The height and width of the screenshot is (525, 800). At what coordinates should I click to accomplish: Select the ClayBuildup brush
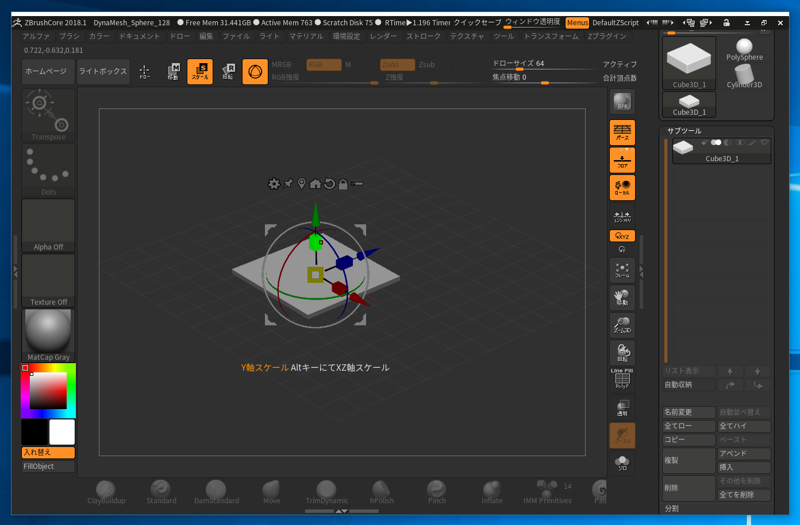[107, 490]
